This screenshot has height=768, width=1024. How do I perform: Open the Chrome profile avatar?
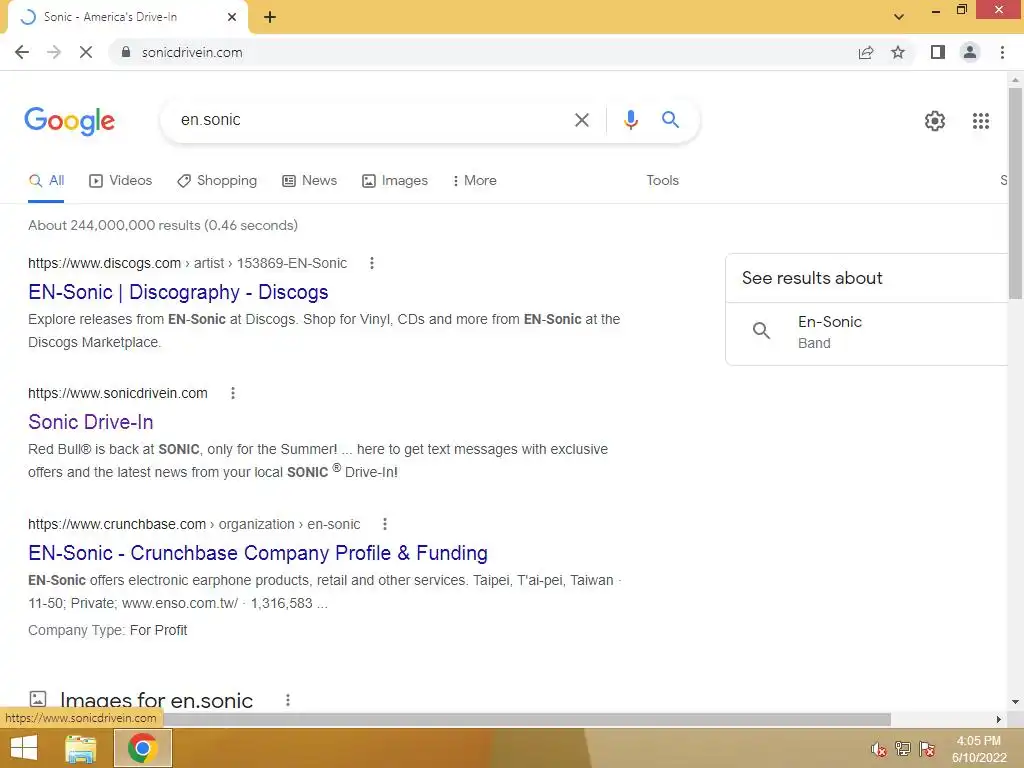pyautogui.click(x=970, y=52)
